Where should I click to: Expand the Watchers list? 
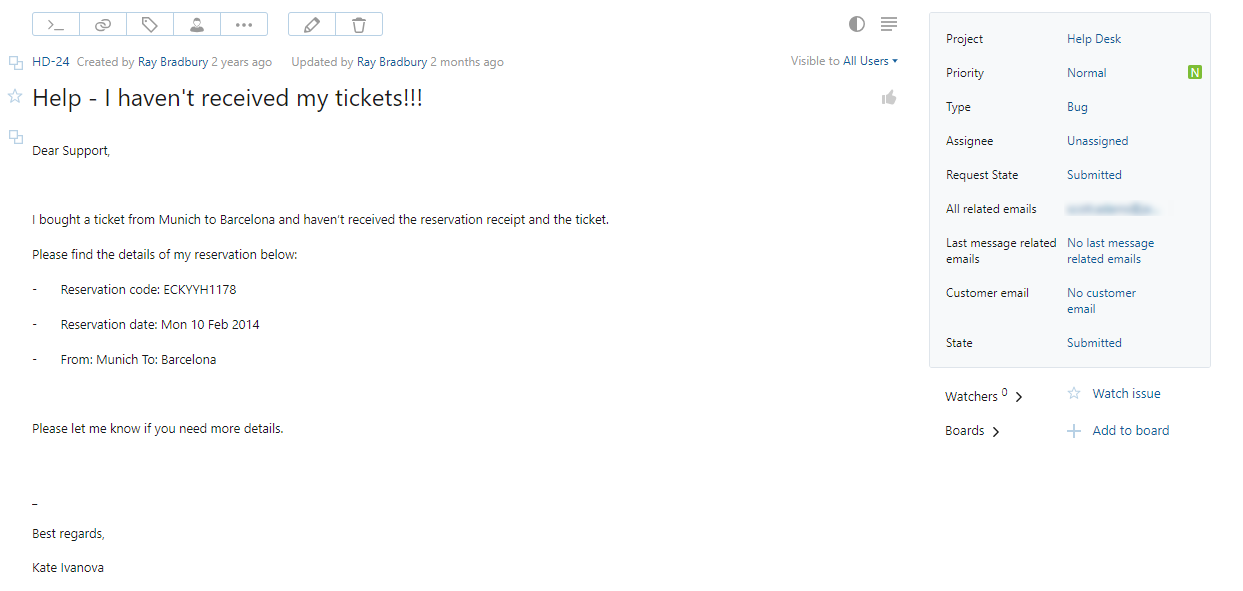tap(1019, 397)
